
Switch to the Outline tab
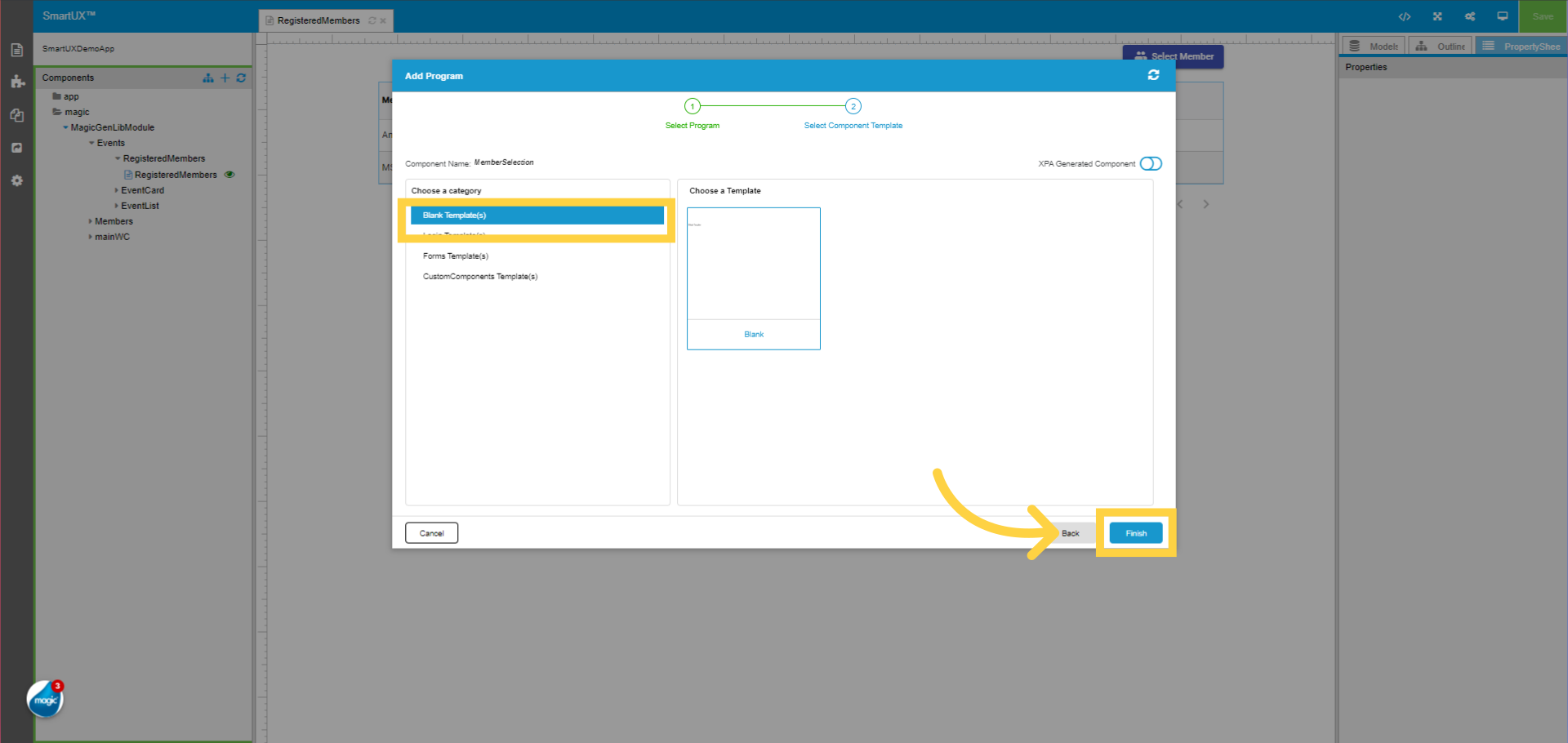pos(1440,46)
